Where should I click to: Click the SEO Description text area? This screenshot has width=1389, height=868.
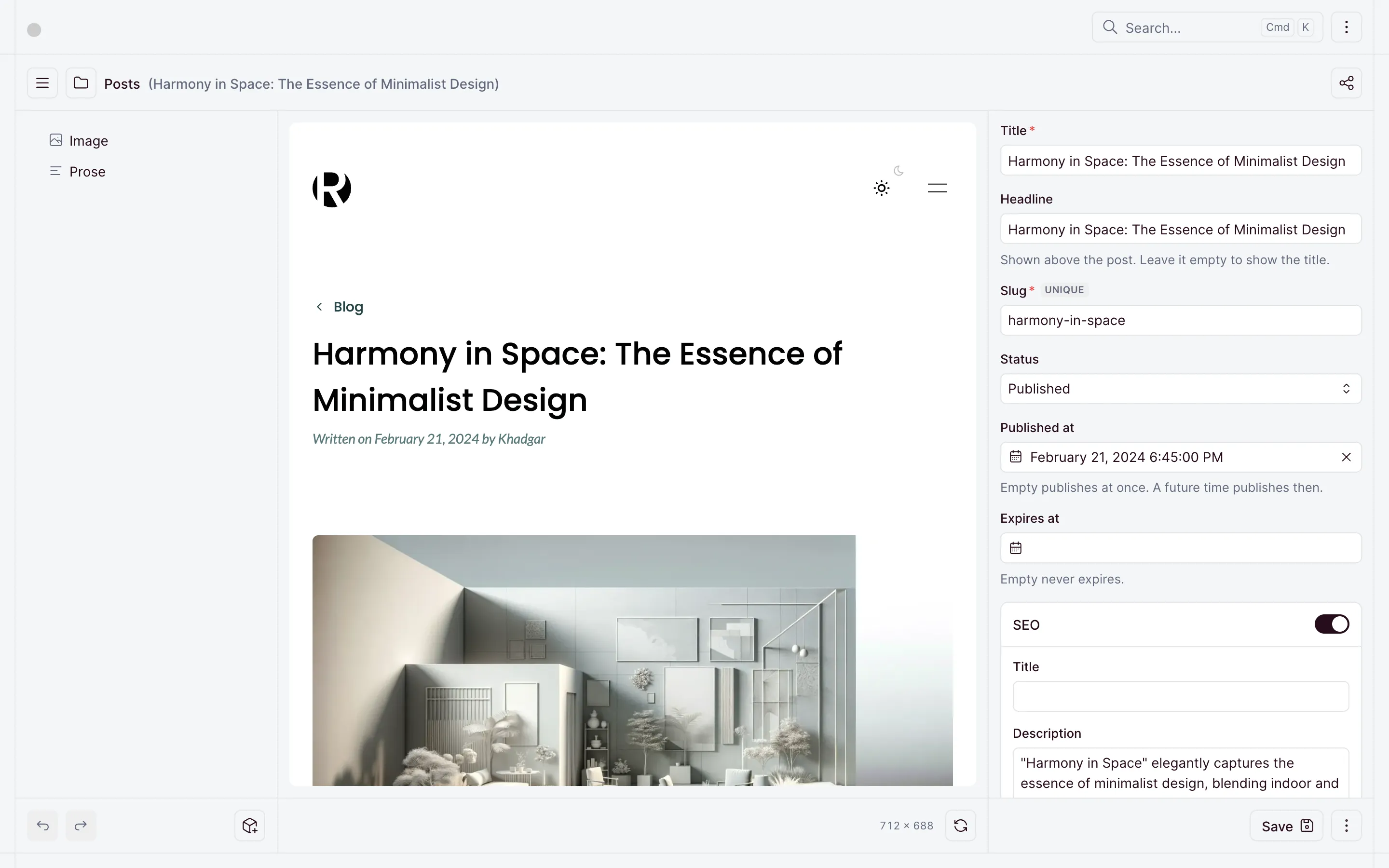[x=1181, y=772]
